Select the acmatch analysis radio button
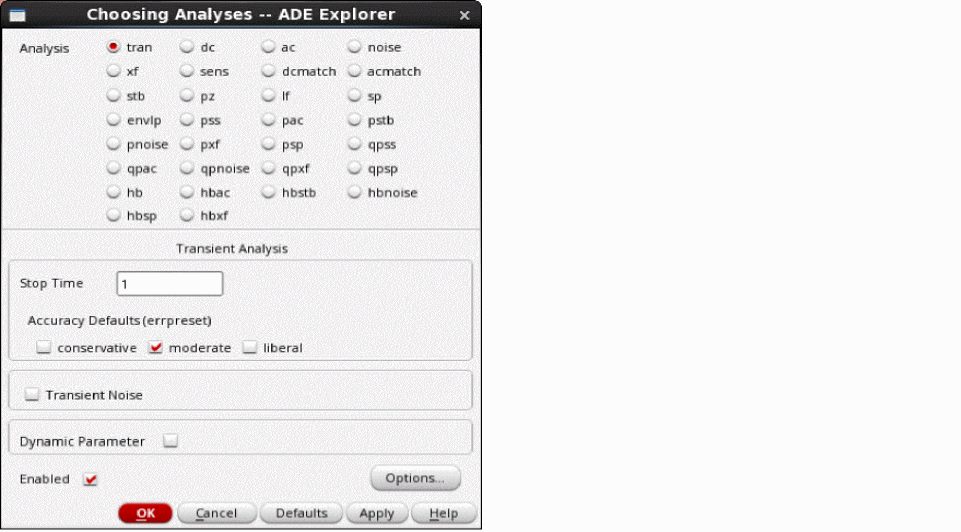This screenshot has height=532, width=961. point(354,71)
